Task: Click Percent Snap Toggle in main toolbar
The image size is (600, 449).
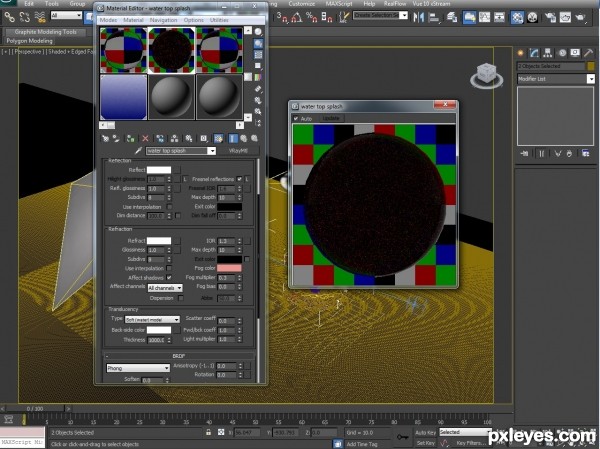Action: click(x=311, y=17)
